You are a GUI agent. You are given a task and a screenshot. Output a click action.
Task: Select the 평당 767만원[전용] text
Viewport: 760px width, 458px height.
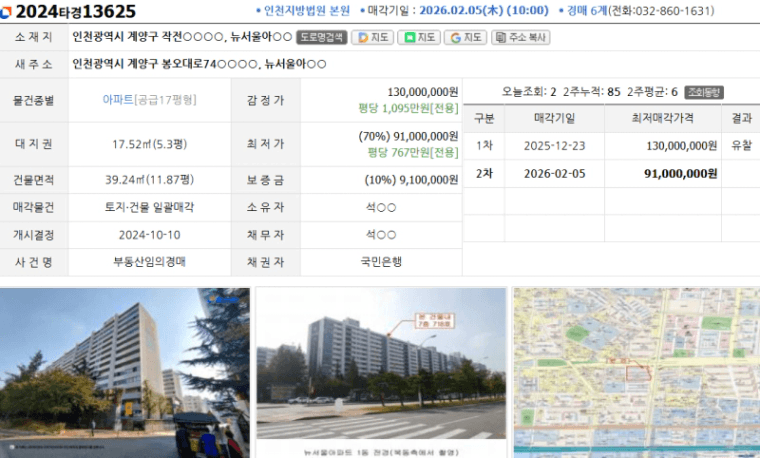(x=413, y=153)
